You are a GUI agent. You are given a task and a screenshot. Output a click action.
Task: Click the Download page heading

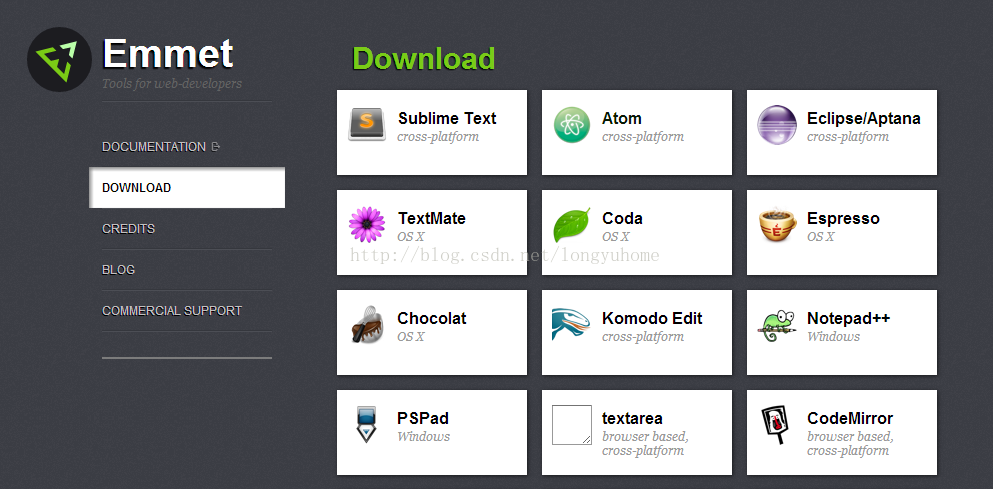[424, 58]
